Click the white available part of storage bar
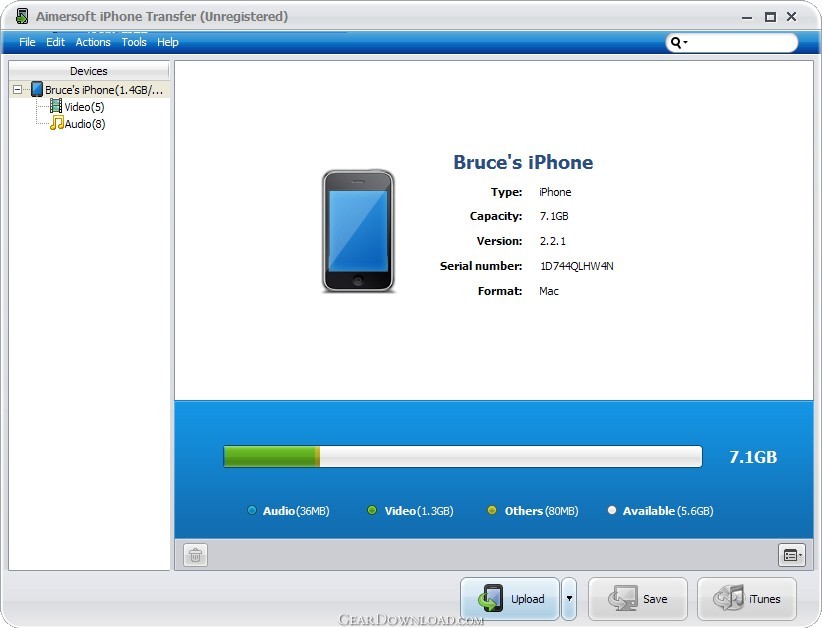Screen dimensions: 822x628 click(x=511, y=457)
